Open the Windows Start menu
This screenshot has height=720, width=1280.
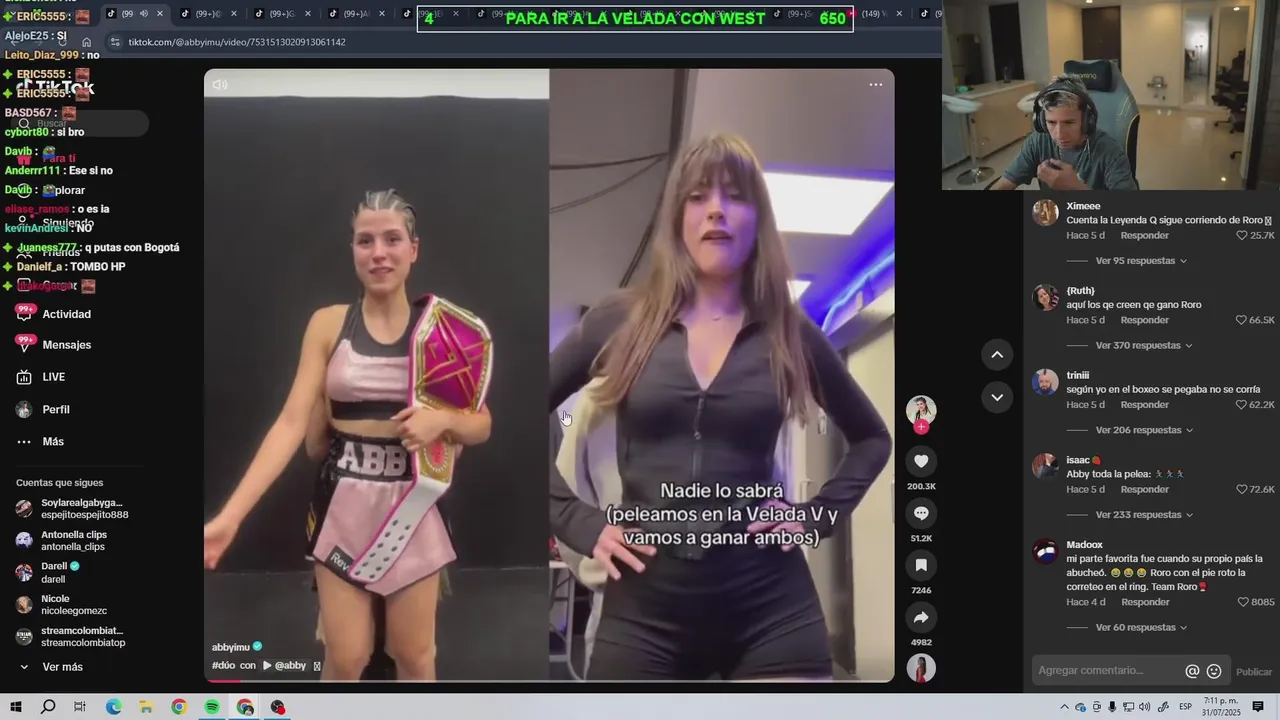[15, 707]
